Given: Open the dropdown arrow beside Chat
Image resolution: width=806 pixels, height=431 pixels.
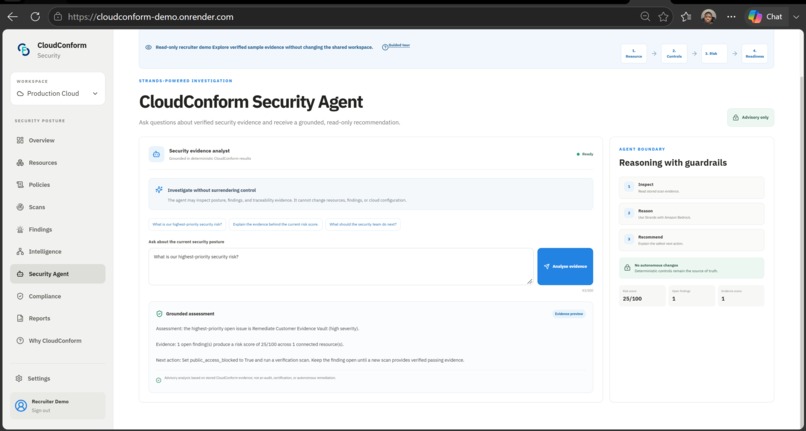Looking at the screenshot, I should click(796, 16).
